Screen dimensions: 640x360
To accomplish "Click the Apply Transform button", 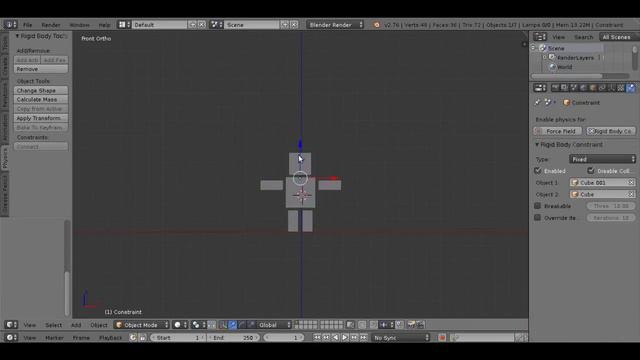I will pos(41,118).
